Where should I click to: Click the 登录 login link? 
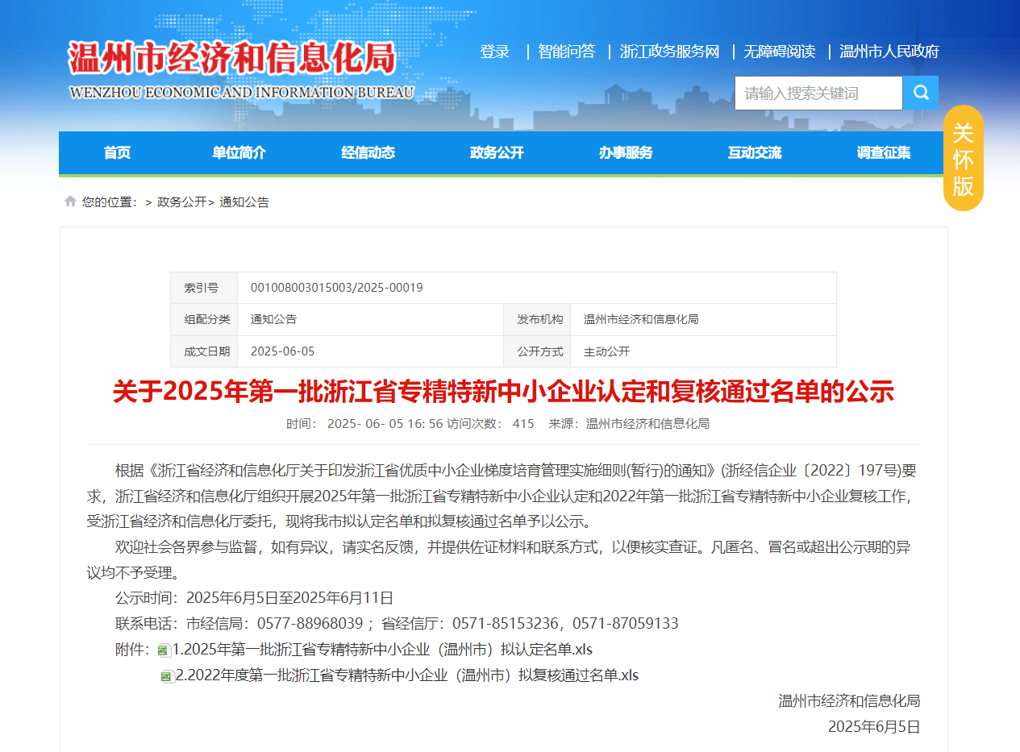(495, 52)
